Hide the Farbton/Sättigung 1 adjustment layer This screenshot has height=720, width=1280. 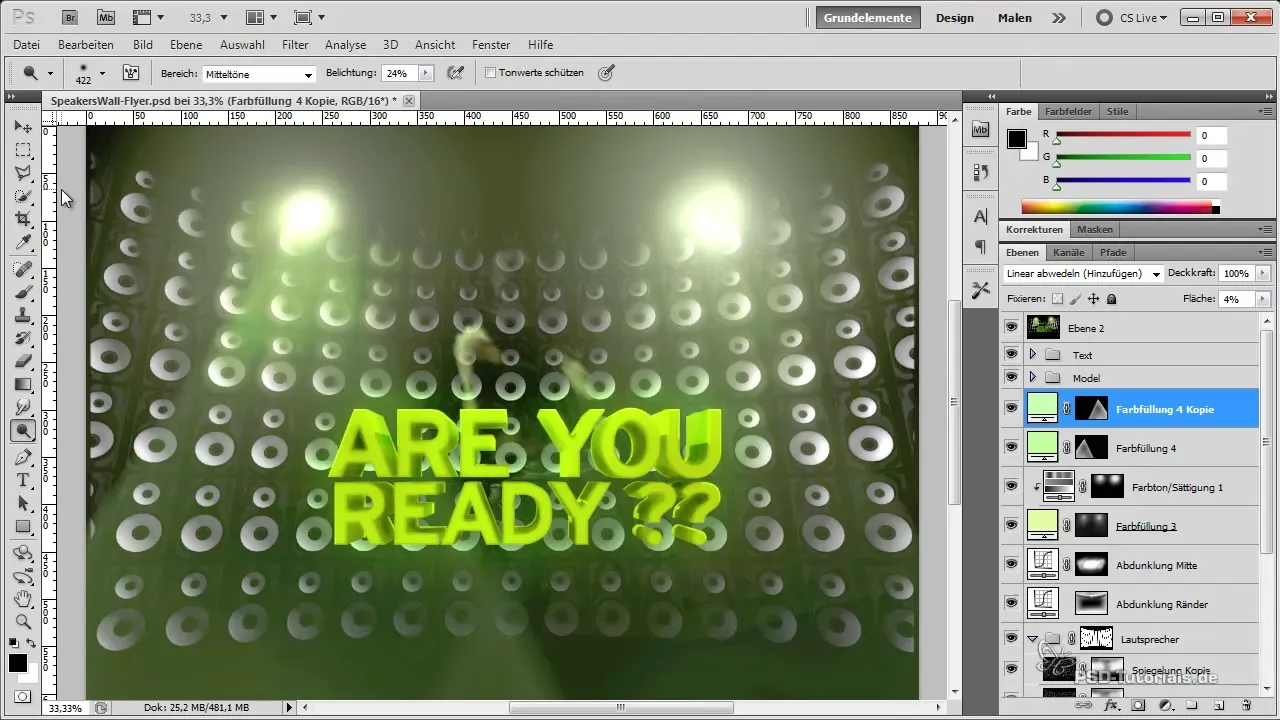[x=1011, y=487]
